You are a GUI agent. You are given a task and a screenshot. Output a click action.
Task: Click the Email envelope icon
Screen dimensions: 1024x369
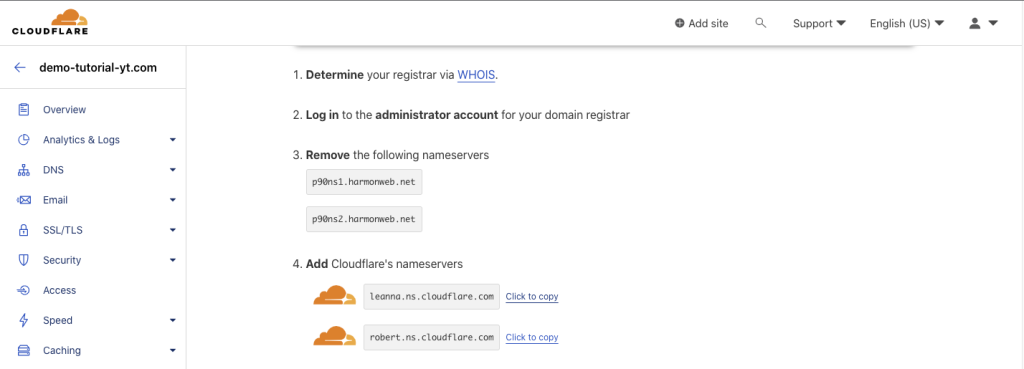24,200
